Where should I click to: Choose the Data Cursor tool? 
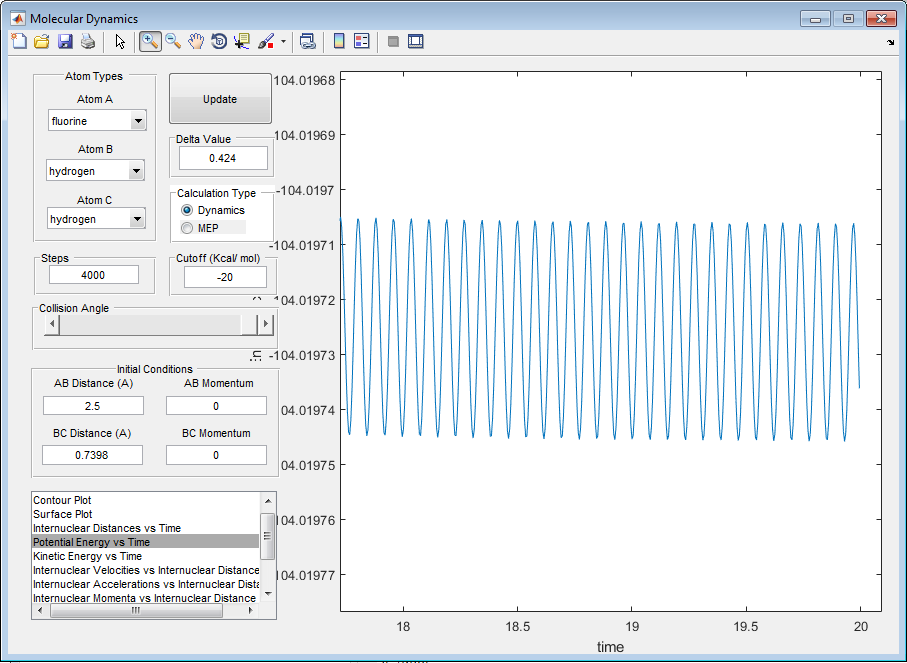coord(242,41)
